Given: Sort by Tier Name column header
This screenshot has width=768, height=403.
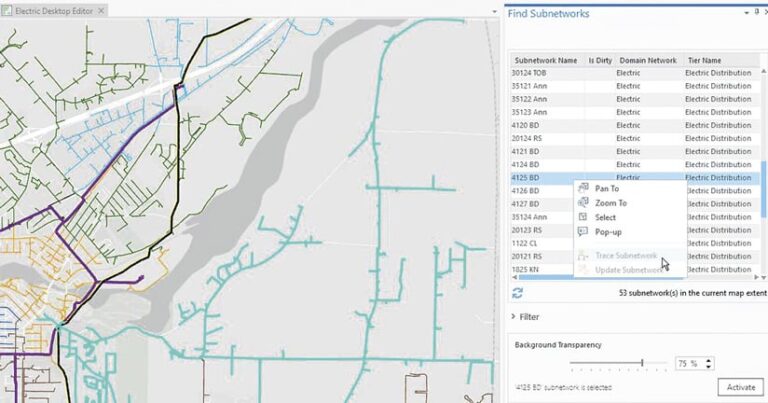Looking at the screenshot, I should [x=721, y=60].
